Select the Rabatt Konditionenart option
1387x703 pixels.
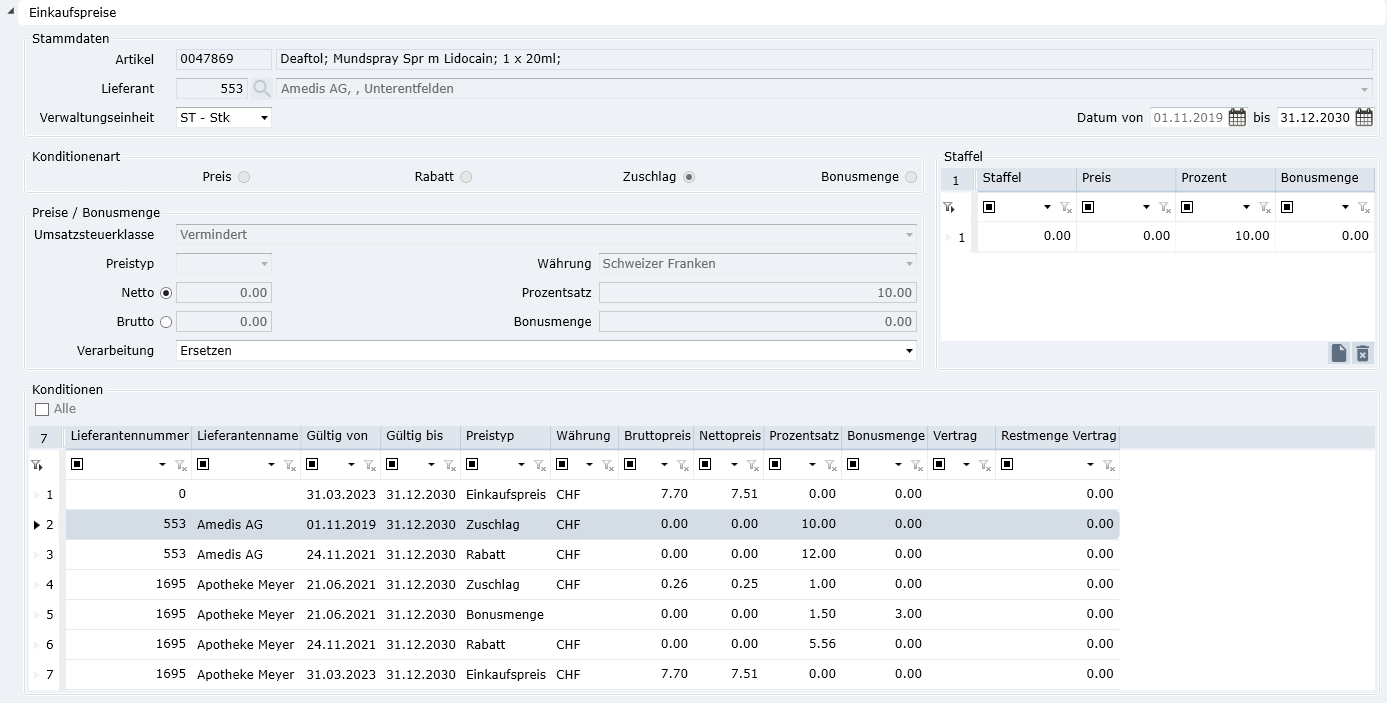[x=466, y=177]
